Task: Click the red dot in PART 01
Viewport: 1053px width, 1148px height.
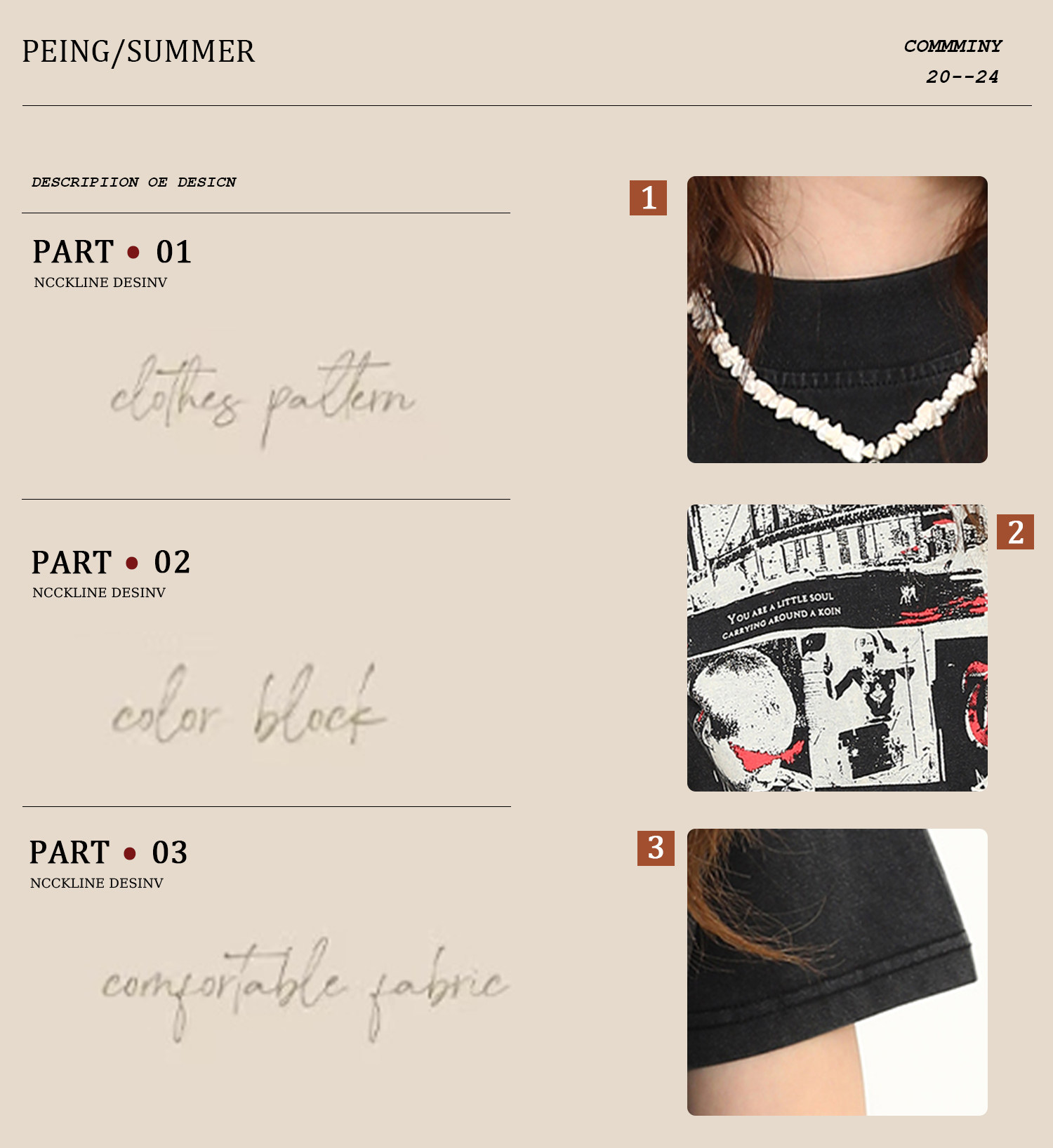Action: pyautogui.click(x=133, y=251)
